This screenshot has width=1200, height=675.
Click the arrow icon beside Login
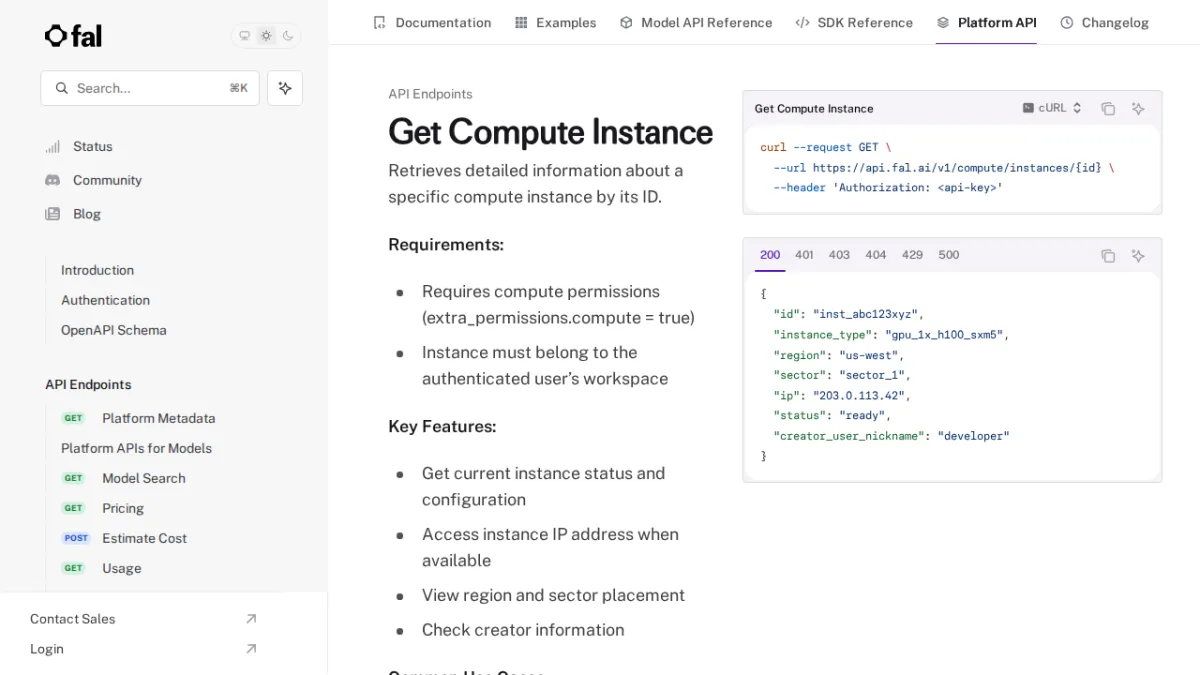click(x=251, y=649)
